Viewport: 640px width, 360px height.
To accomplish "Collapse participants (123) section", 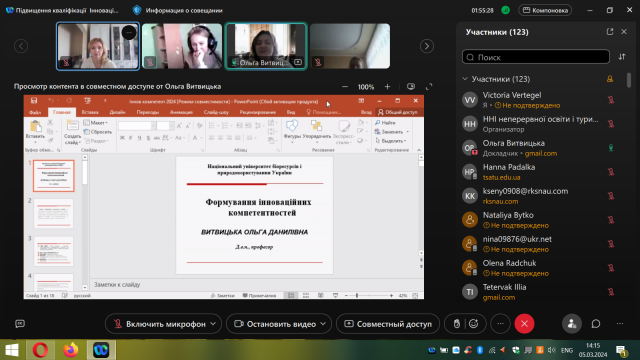I will click(465, 79).
